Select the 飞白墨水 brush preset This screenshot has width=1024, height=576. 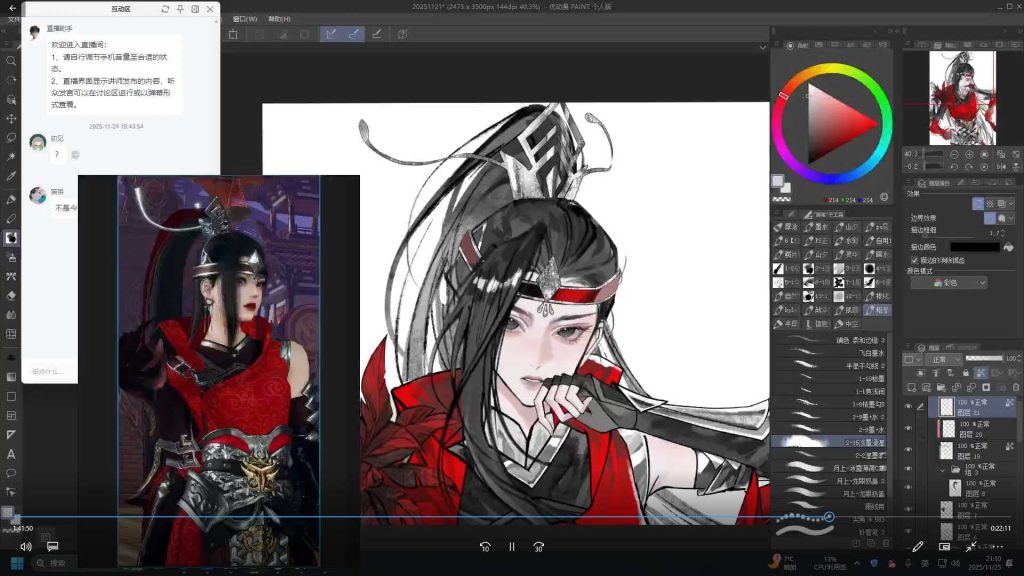pos(829,353)
